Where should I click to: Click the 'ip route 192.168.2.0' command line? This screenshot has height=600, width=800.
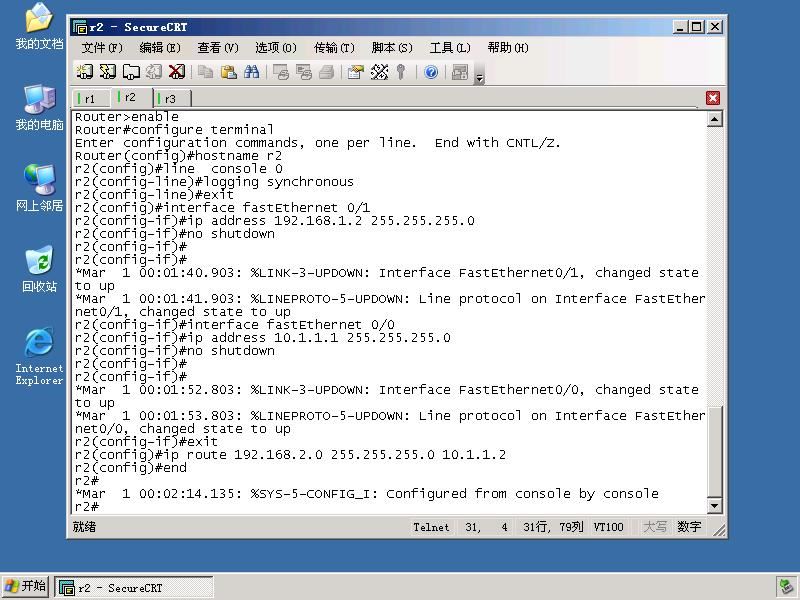click(x=290, y=455)
